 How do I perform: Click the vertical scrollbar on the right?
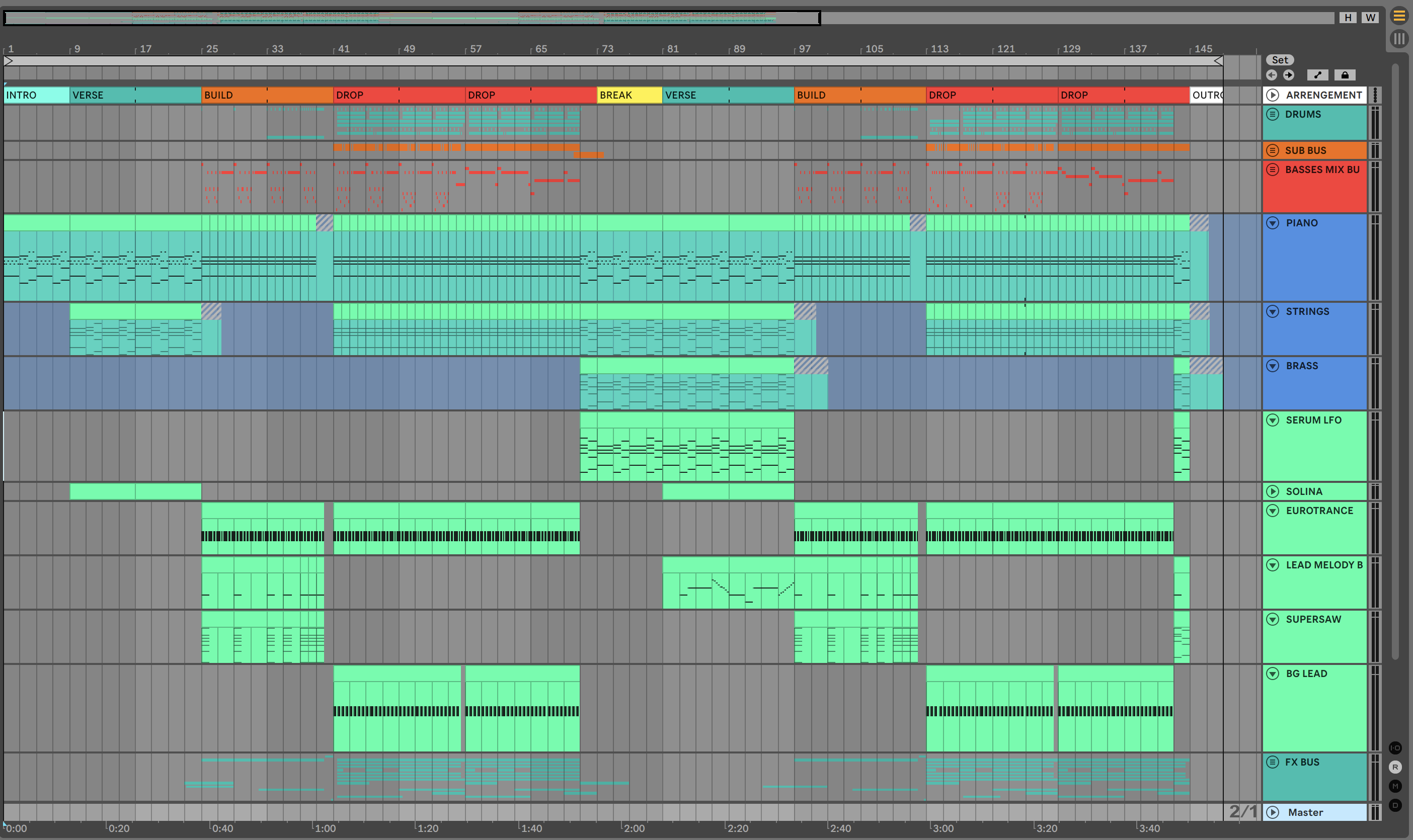pos(1395,362)
